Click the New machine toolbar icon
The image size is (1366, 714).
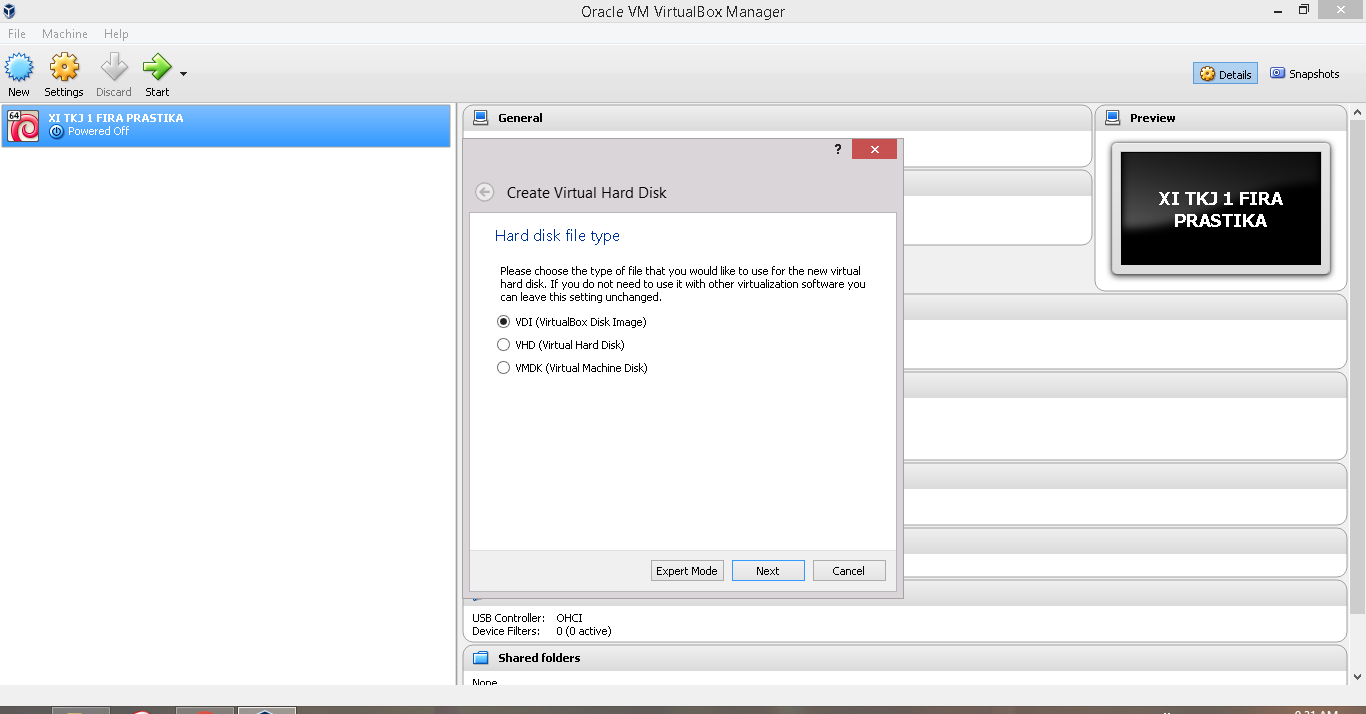pyautogui.click(x=19, y=68)
